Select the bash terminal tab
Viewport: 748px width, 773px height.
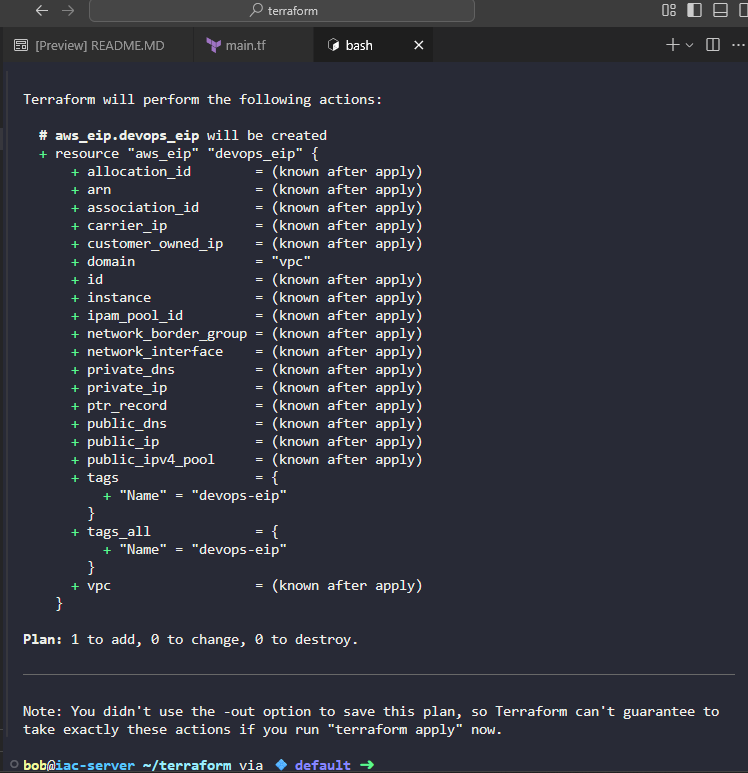(373, 45)
